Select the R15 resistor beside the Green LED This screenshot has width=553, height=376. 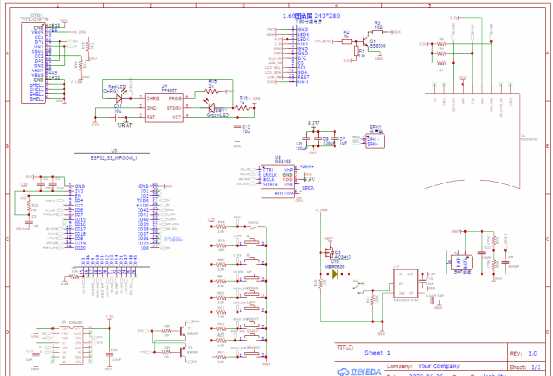click(x=244, y=107)
